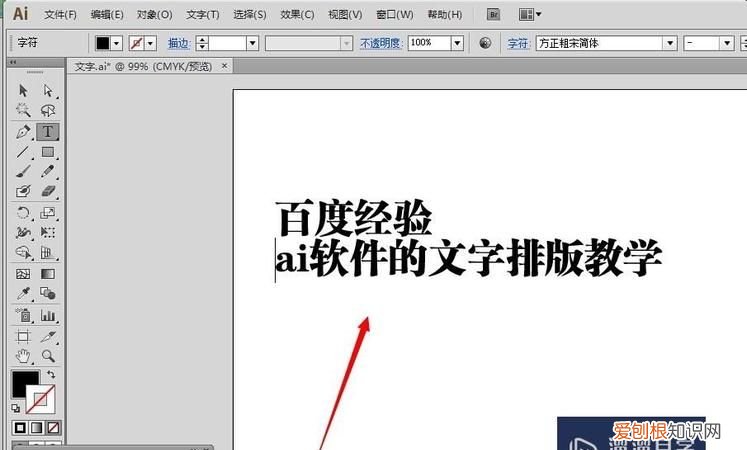Reset to default fill and stroke

pos(16,409)
